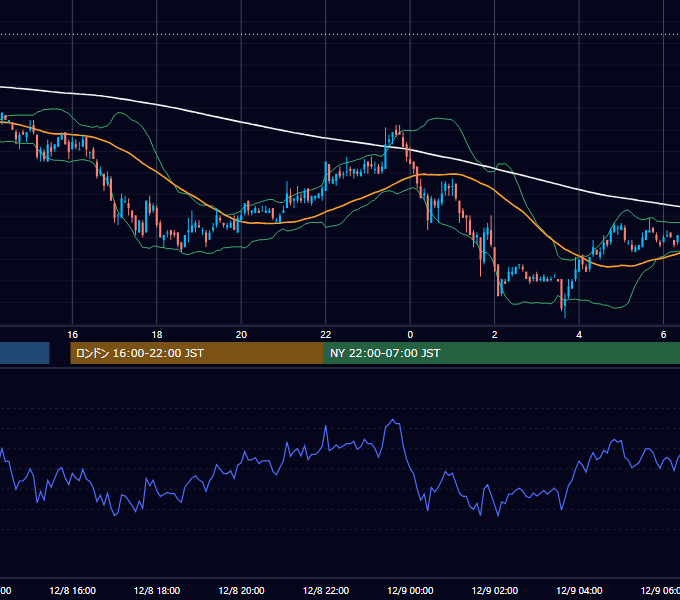Click hour label 4 under the price chart

[579, 335]
